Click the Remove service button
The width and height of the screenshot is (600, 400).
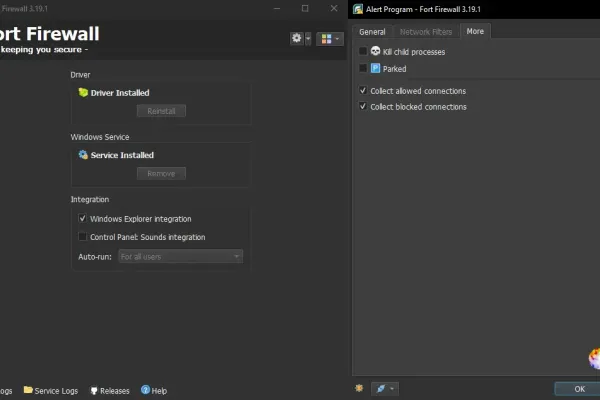tap(161, 173)
